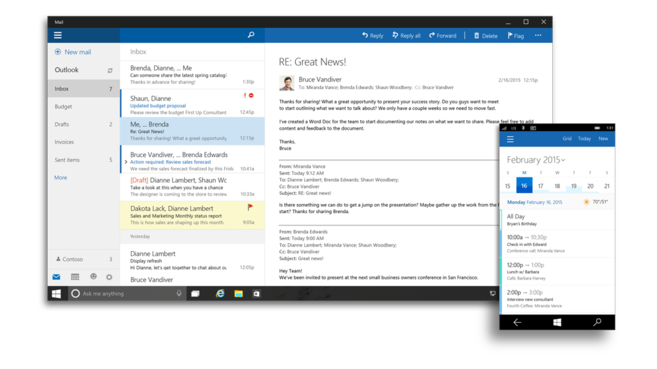Viewport: 657px width, 369px height.
Task: Expand the Bruce Vandiver conversation arrow
Action: (x=126, y=162)
